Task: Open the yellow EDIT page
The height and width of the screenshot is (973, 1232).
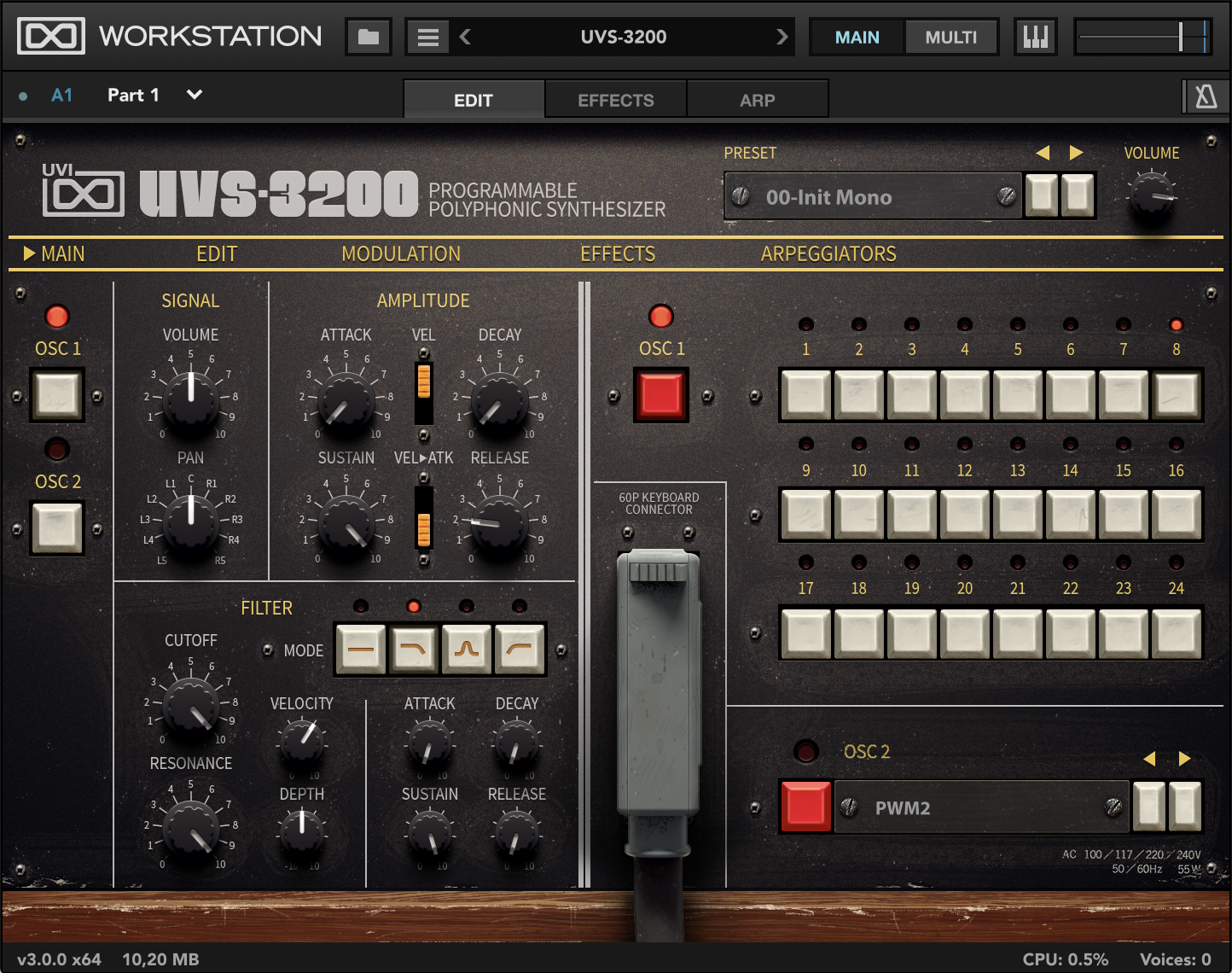Action: [x=217, y=253]
